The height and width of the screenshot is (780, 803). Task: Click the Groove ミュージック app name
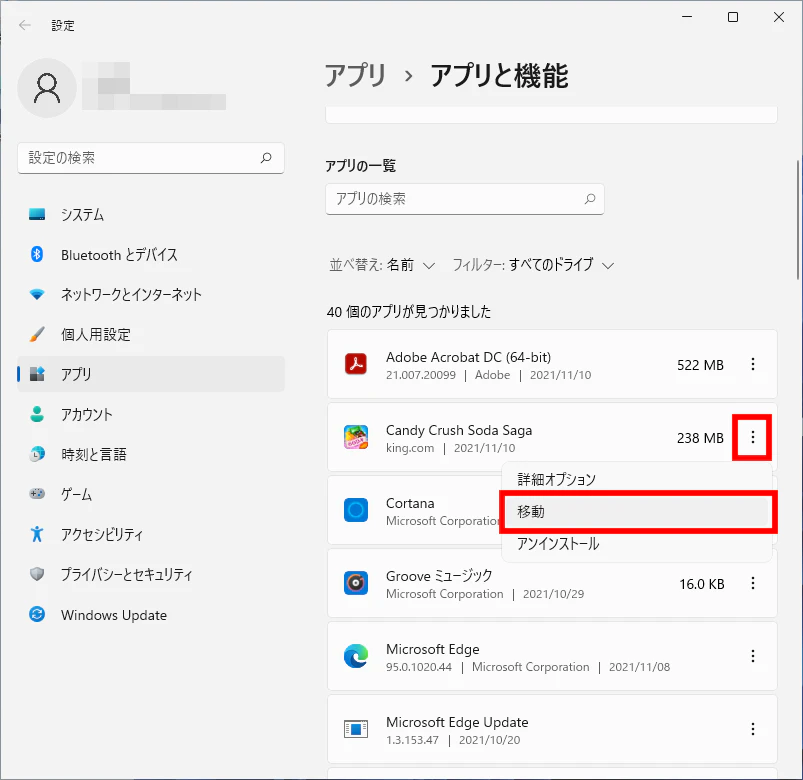(x=439, y=576)
